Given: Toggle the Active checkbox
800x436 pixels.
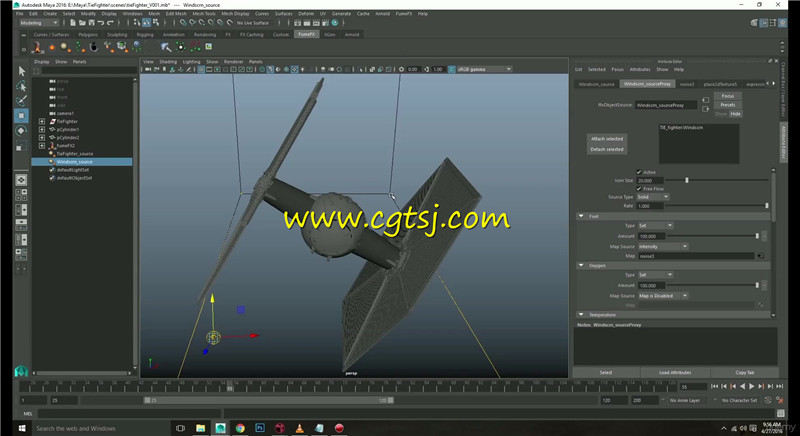Looking at the screenshot, I should 639,172.
